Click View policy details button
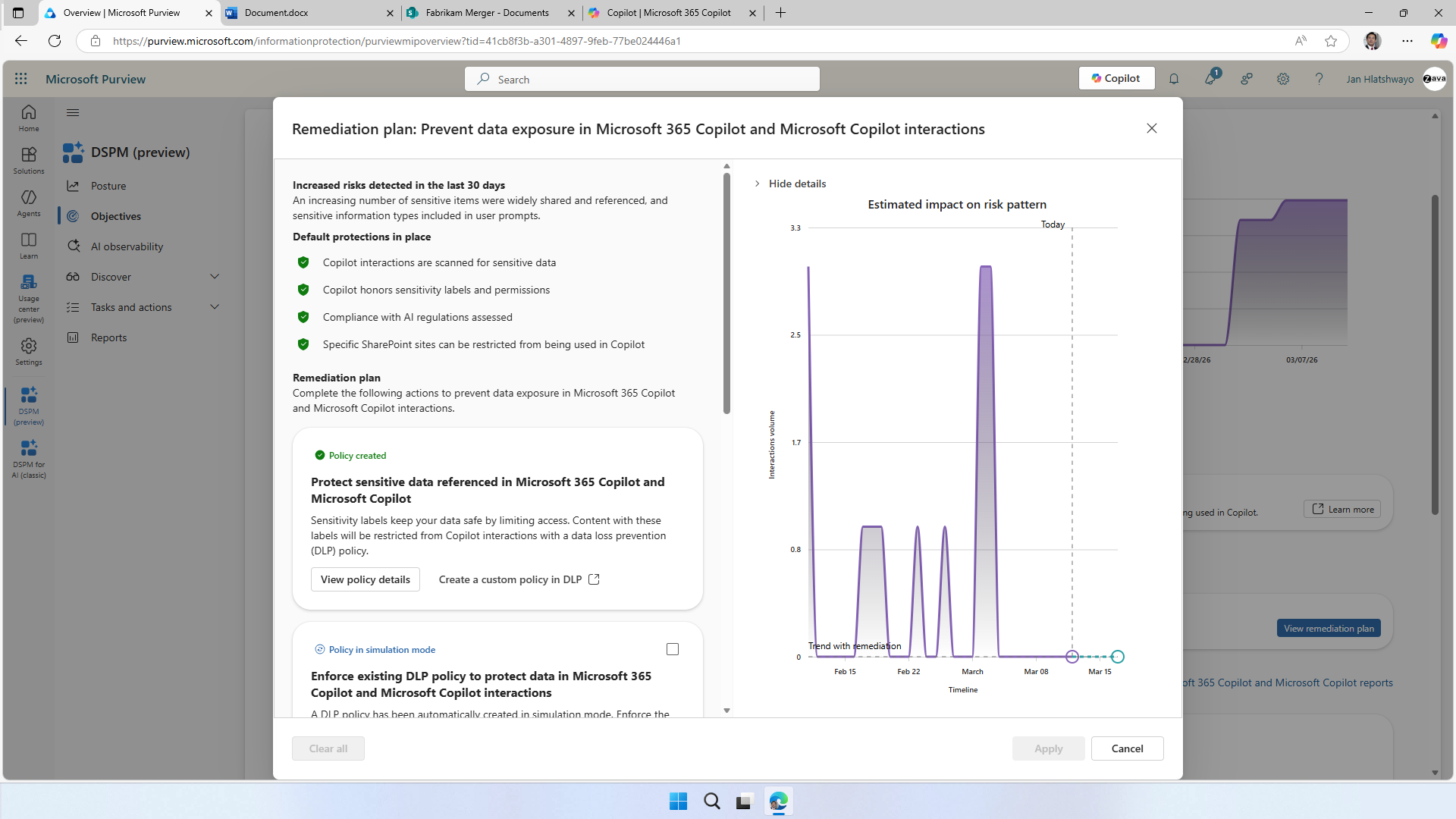1456x819 pixels. tap(366, 579)
